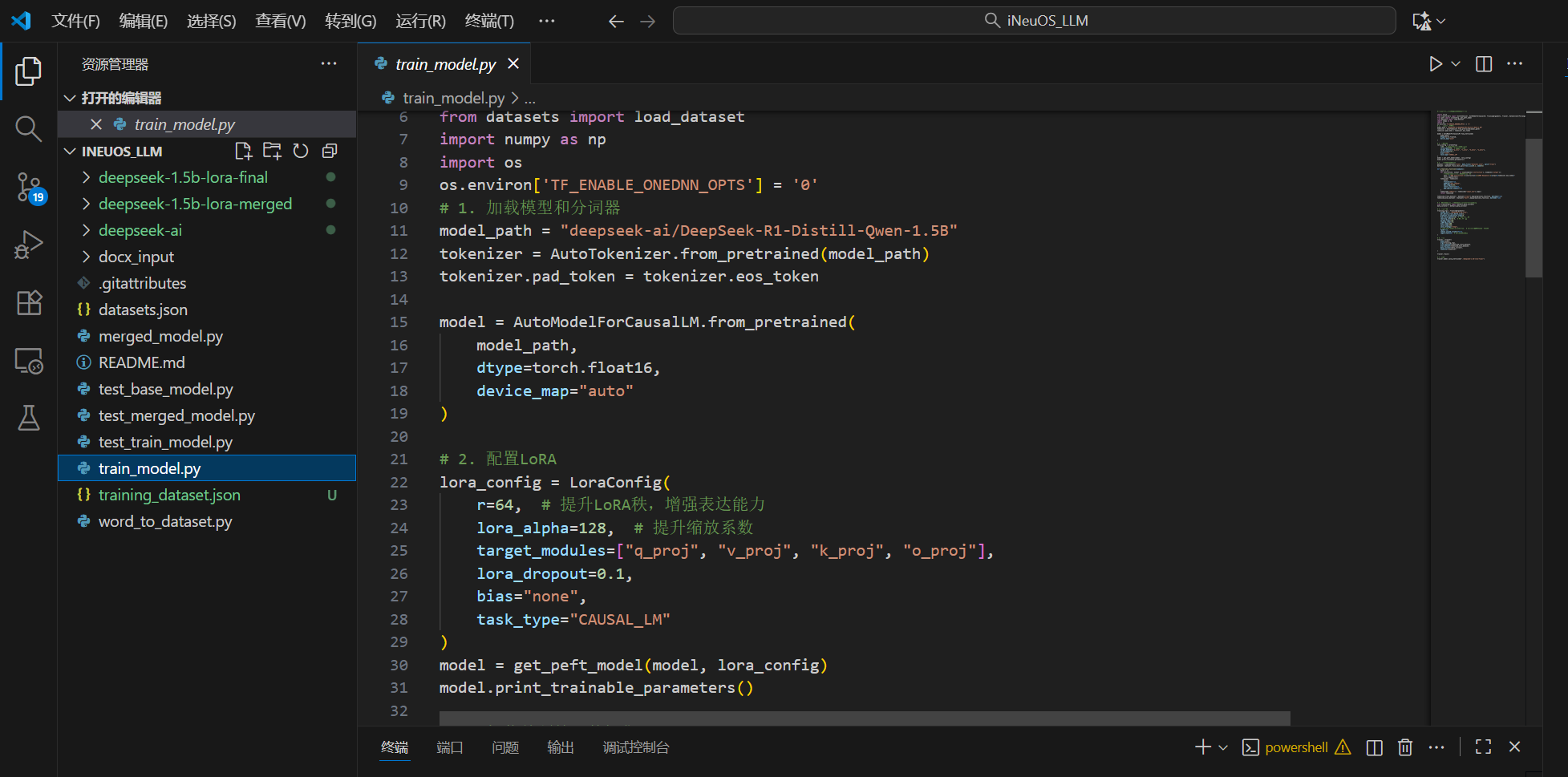
Task: Switch to the 问题 panel tab
Action: [505, 747]
